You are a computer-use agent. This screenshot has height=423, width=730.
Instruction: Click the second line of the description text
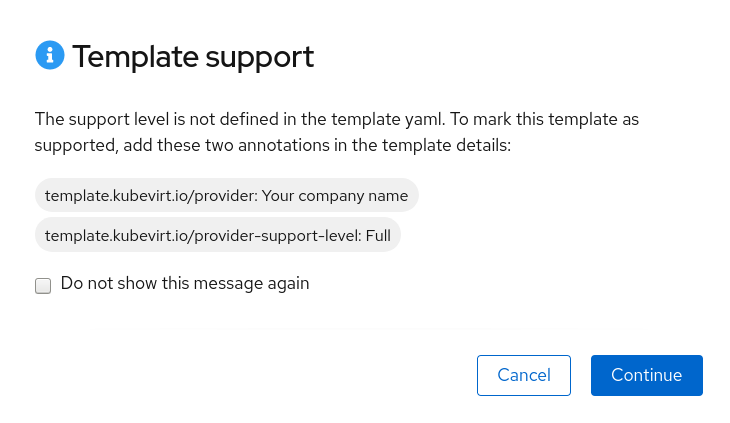tap(272, 146)
